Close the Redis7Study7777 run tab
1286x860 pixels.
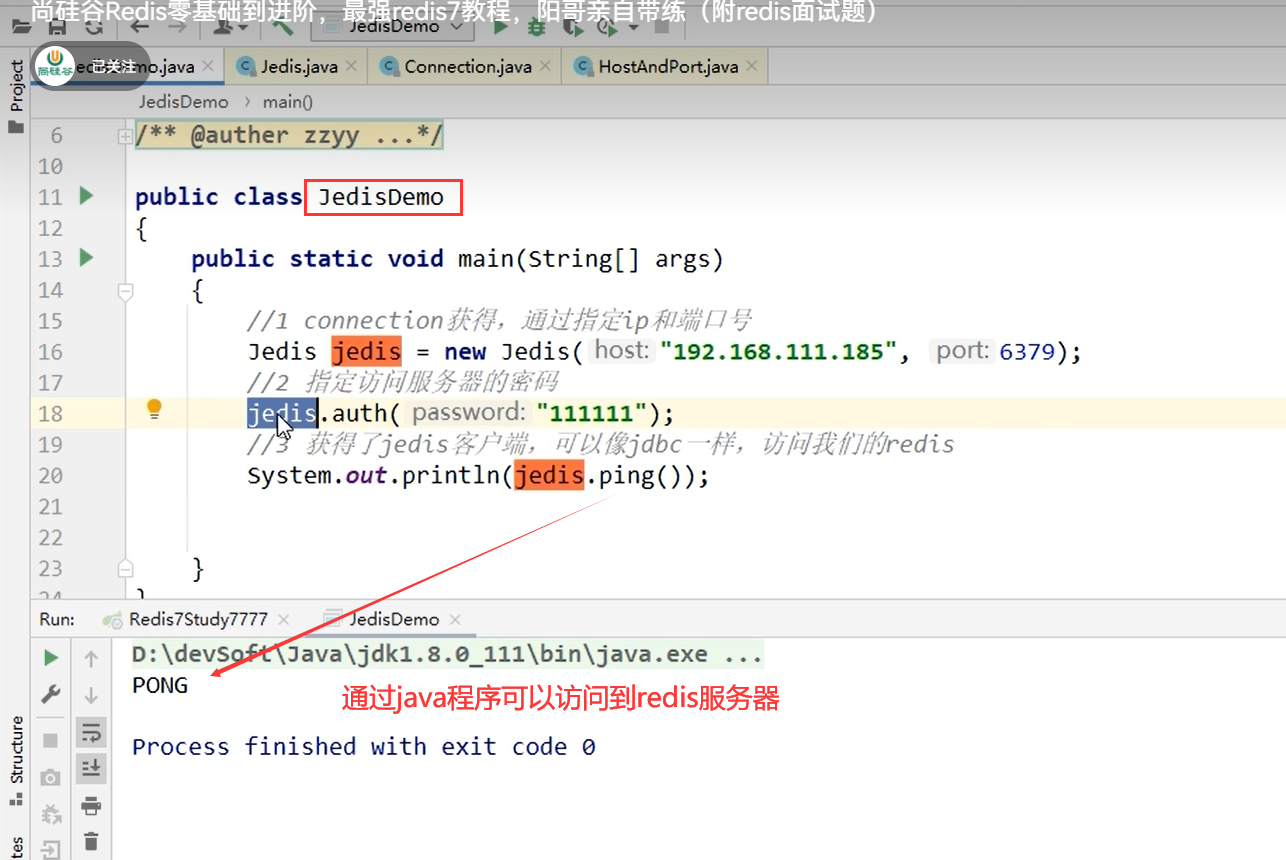point(283,620)
